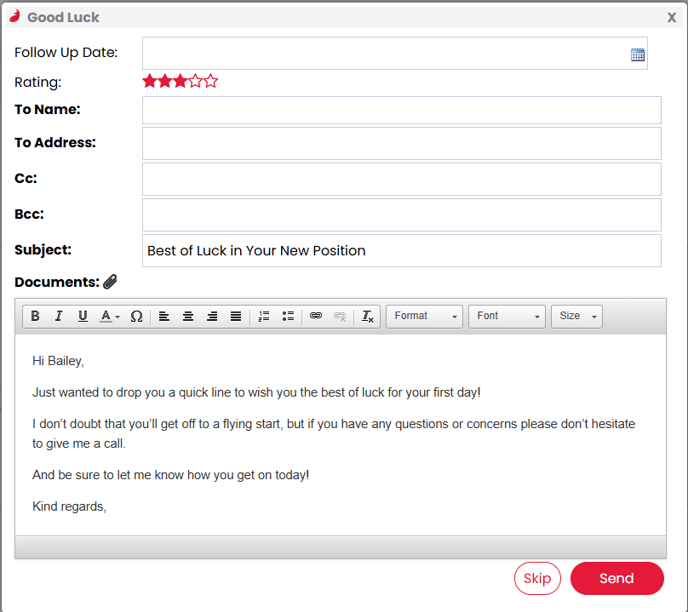Open the Font dropdown
This screenshot has width=688, height=612.
tap(507, 316)
